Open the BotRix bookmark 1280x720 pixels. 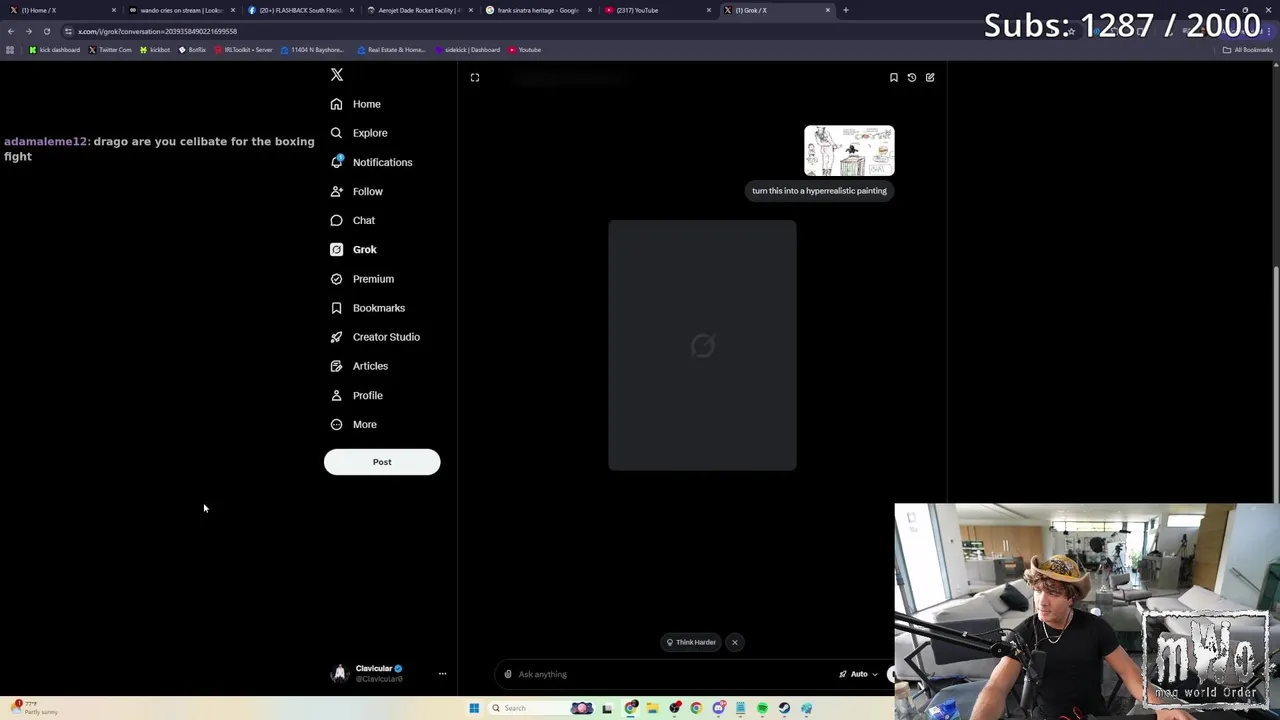192,50
